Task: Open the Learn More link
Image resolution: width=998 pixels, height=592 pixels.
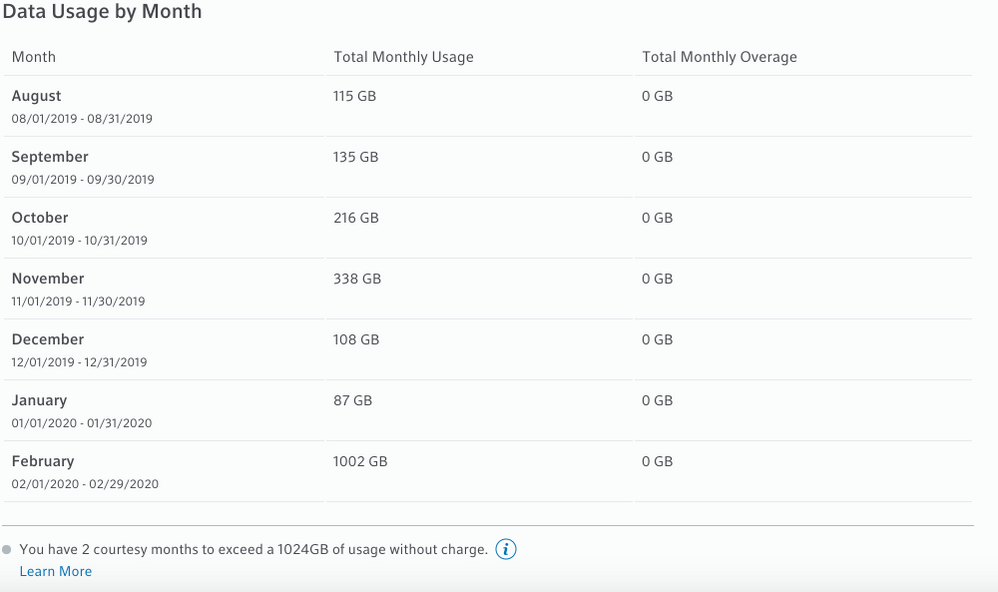Action: (x=56, y=571)
